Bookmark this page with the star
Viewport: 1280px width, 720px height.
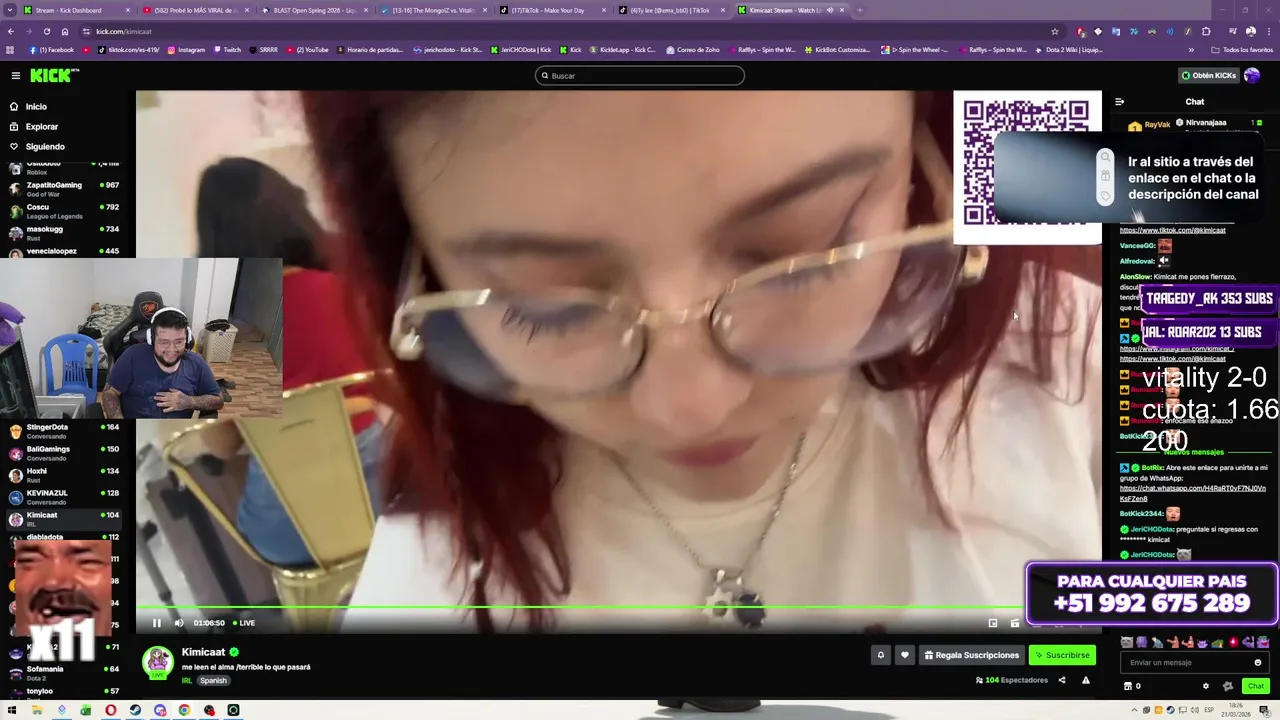(x=1054, y=31)
